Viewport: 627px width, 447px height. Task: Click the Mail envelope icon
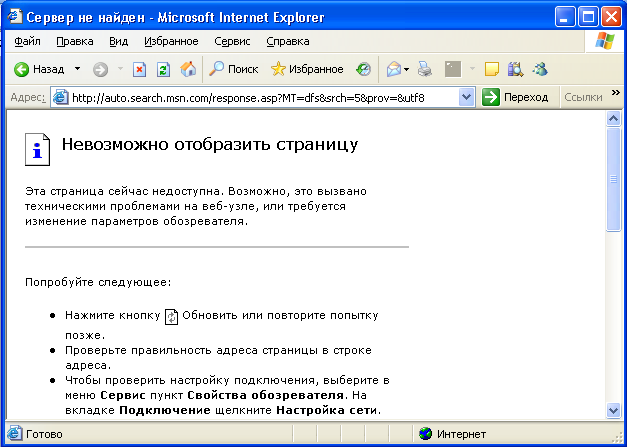pos(394,70)
